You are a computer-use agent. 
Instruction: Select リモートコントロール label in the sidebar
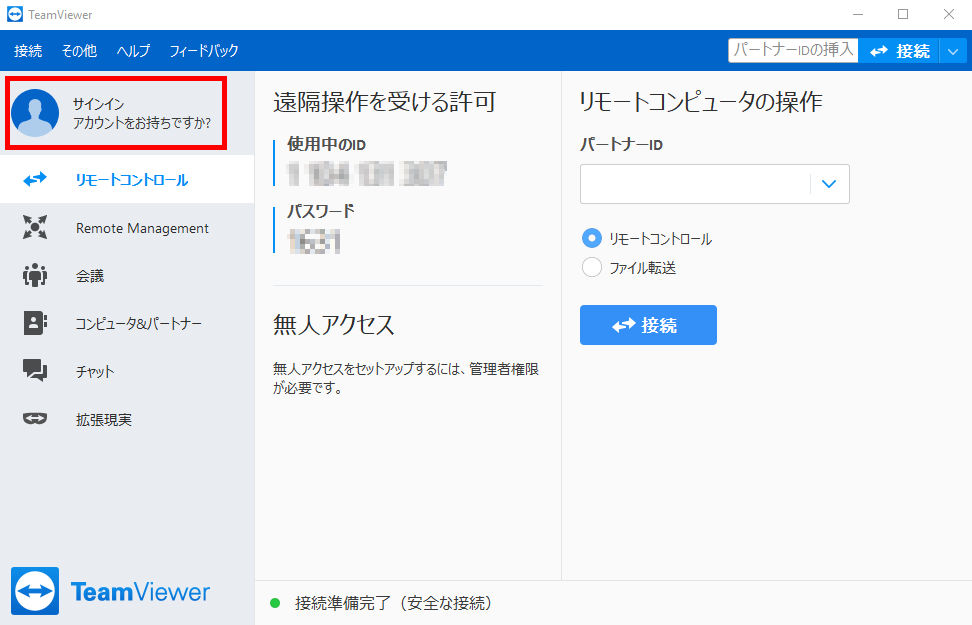click(132, 180)
